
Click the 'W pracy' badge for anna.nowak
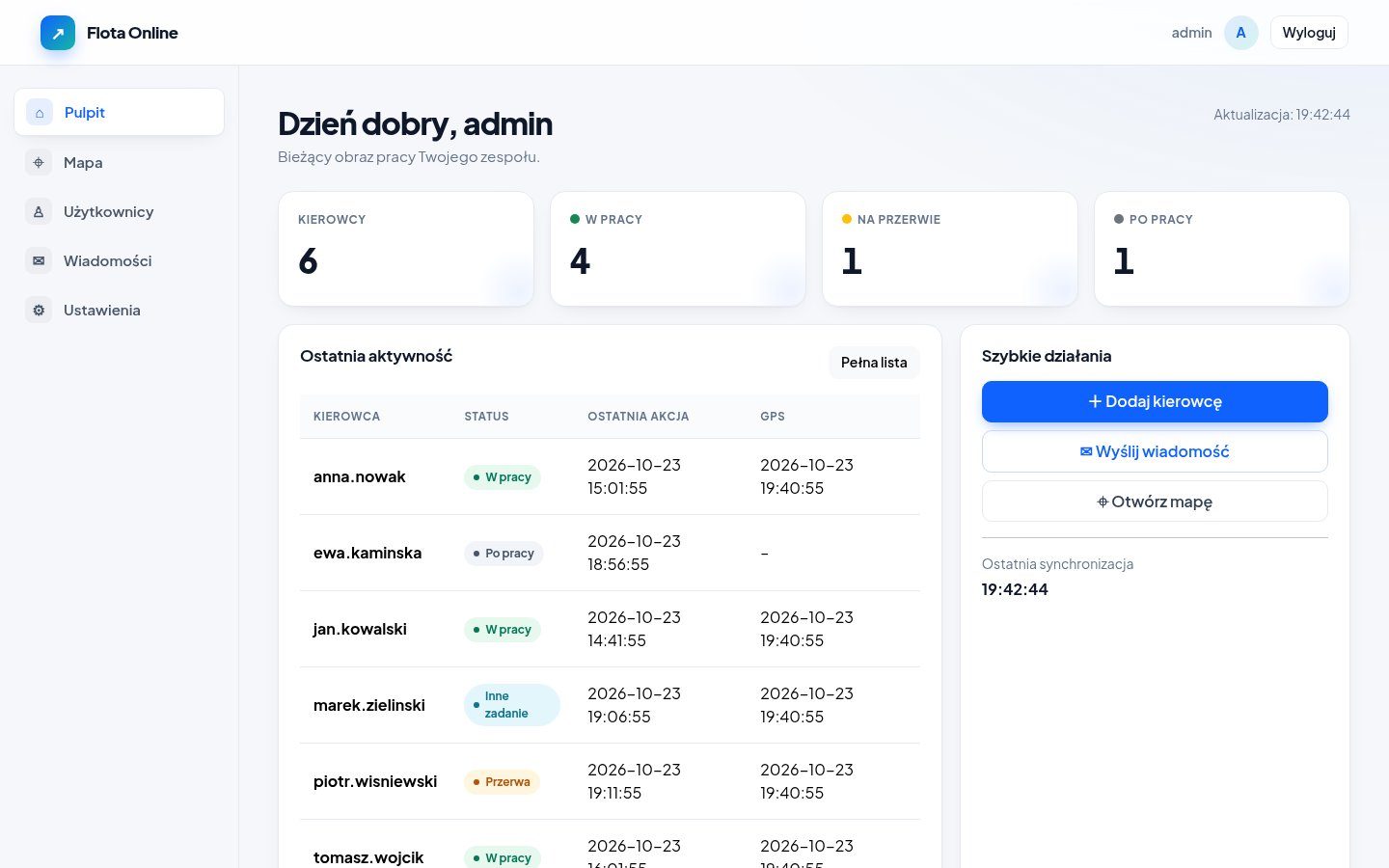[x=503, y=477]
